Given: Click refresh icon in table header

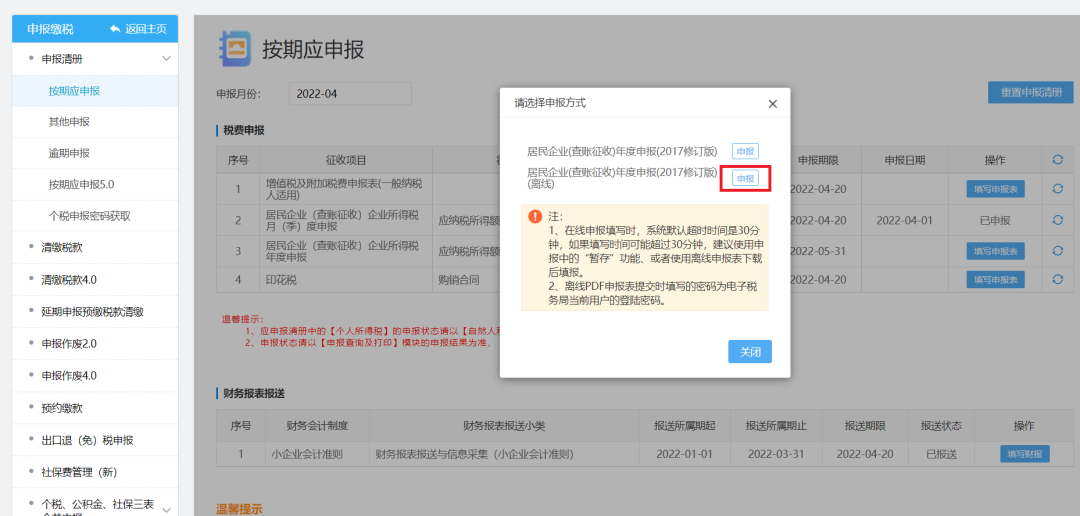Looking at the screenshot, I should tap(1058, 160).
